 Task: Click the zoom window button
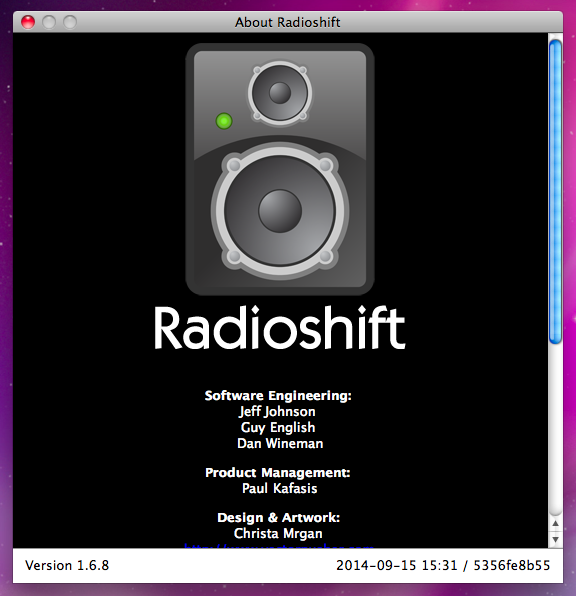point(70,22)
